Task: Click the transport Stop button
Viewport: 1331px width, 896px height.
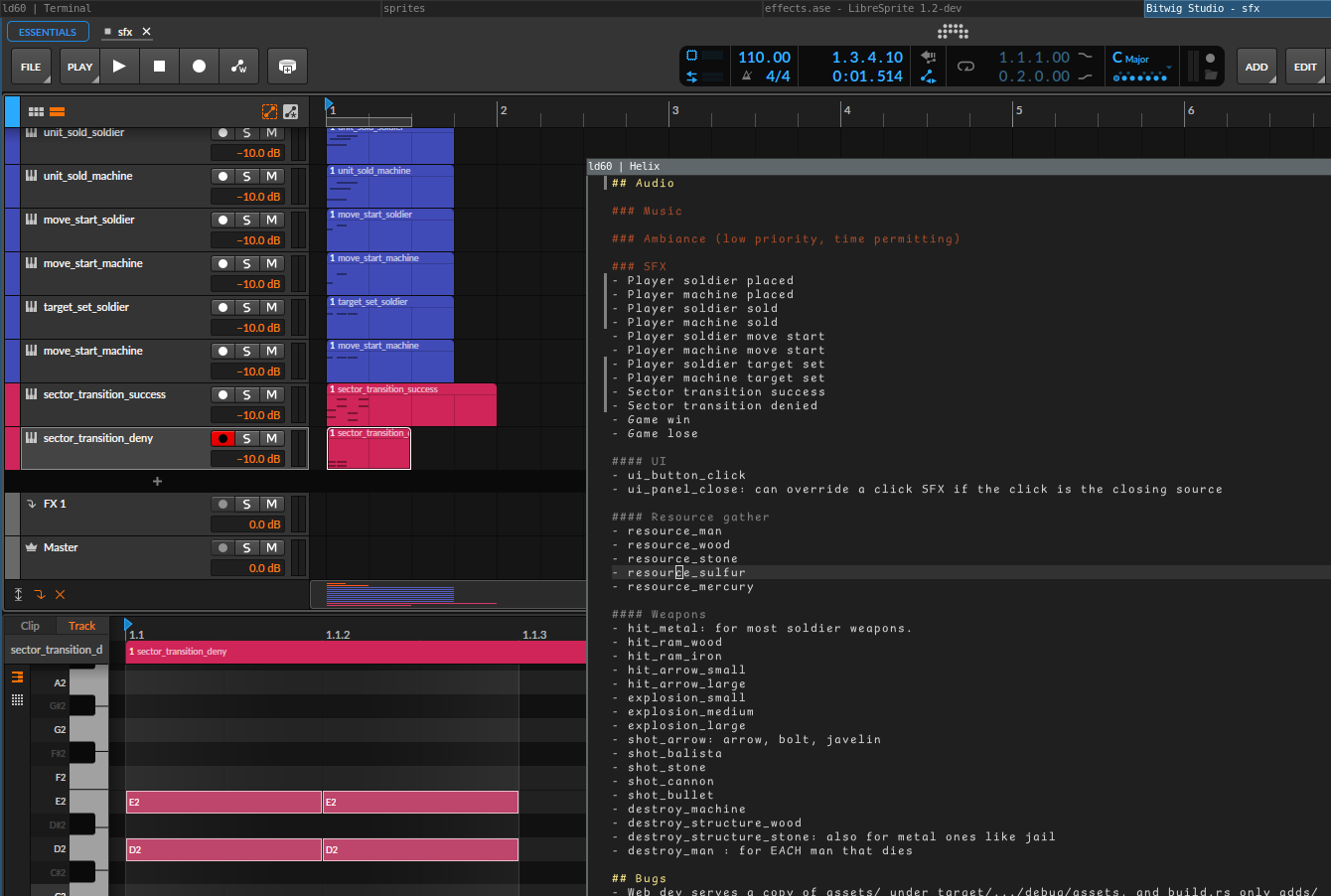Action: coord(159,67)
